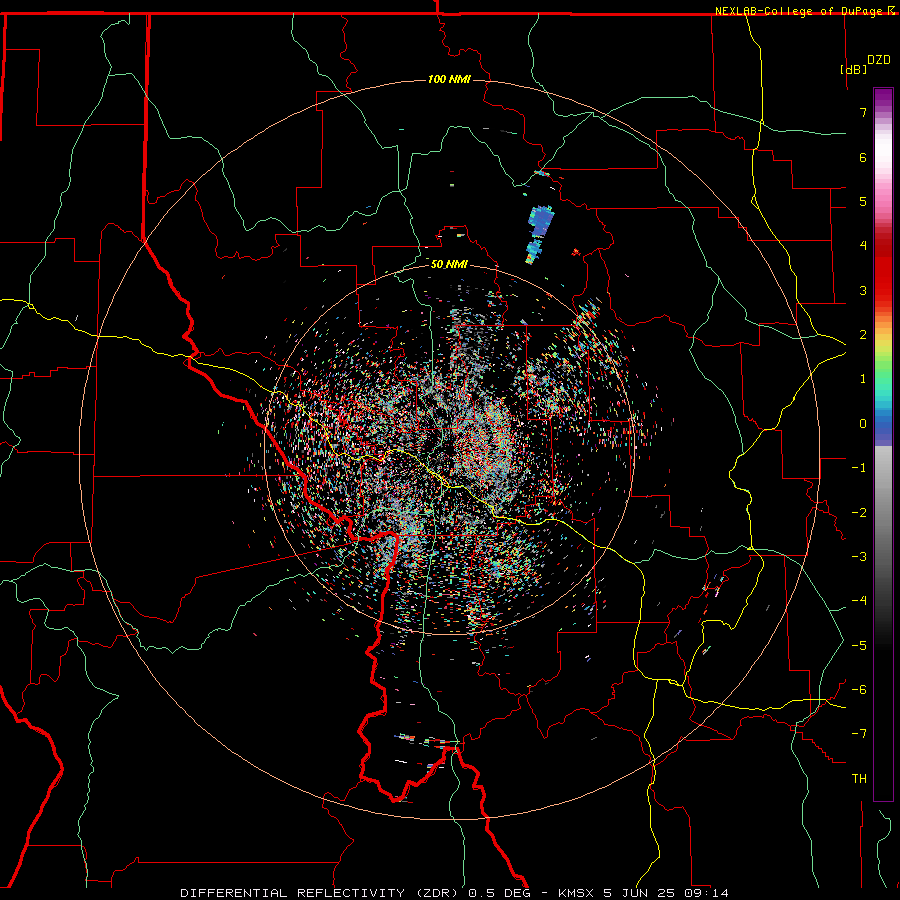Click the purple top of the color bar
Viewport: 900px width, 900px height.
[x=883, y=98]
